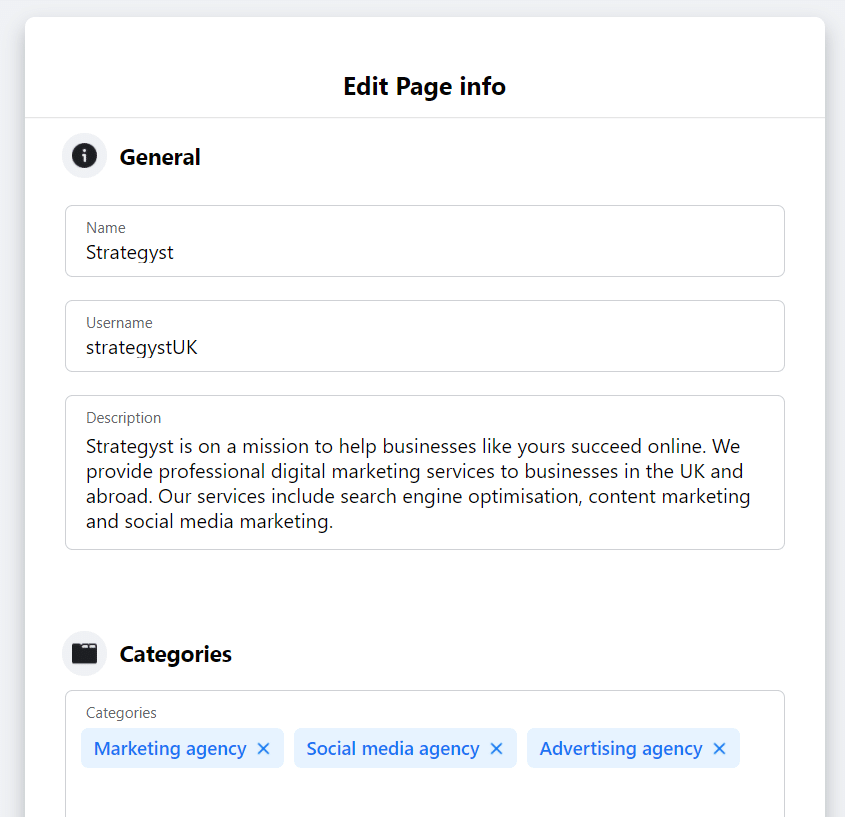Remove the Social media agency category via its X
Screen dimensions: 845x817
click(496, 748)
